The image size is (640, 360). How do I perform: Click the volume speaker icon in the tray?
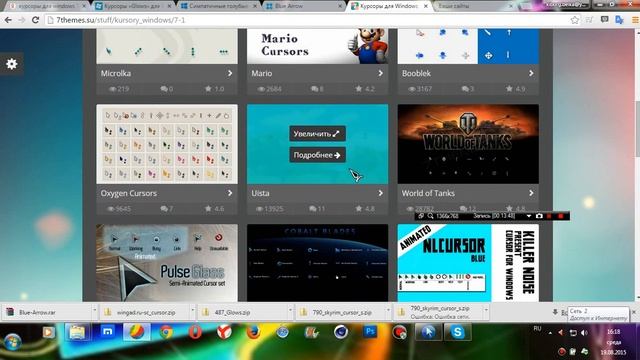point(584,333)
